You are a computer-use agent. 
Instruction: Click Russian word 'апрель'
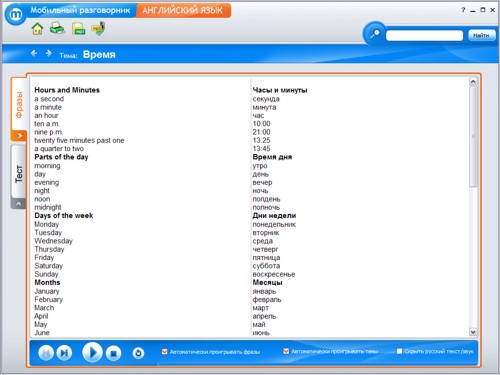click(264, 316)
